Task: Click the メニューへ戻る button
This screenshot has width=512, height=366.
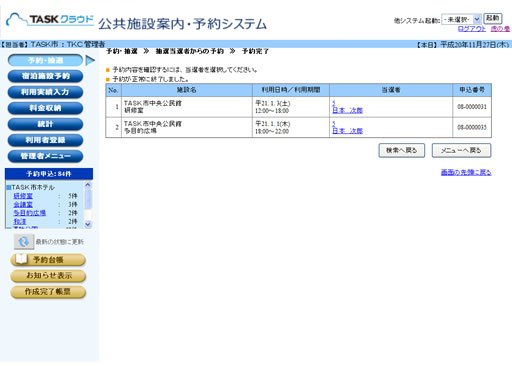Action: pyautogui.click(x=461, y=150)
